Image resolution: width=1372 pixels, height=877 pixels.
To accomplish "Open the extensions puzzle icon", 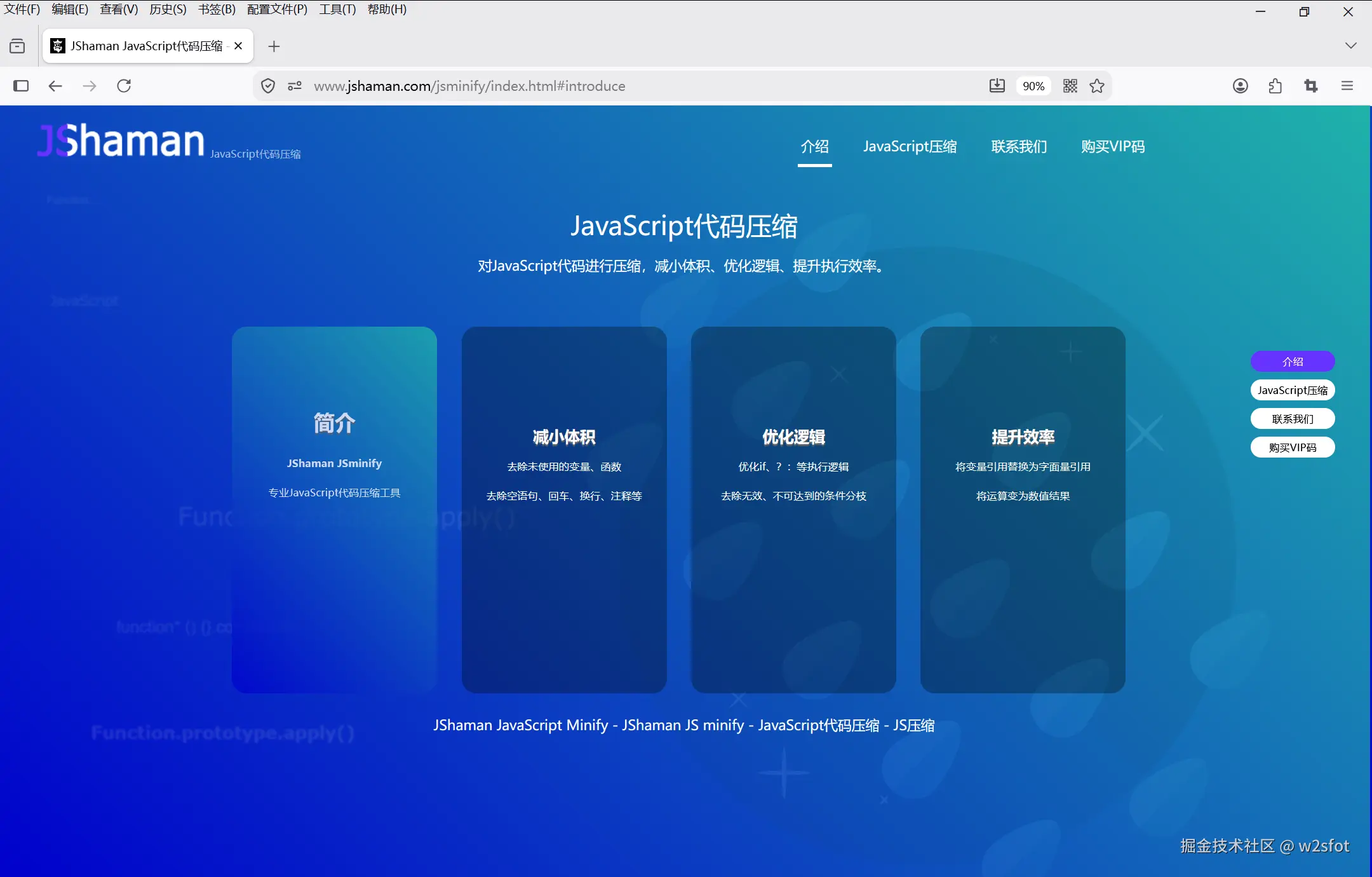I will 1275,86.
